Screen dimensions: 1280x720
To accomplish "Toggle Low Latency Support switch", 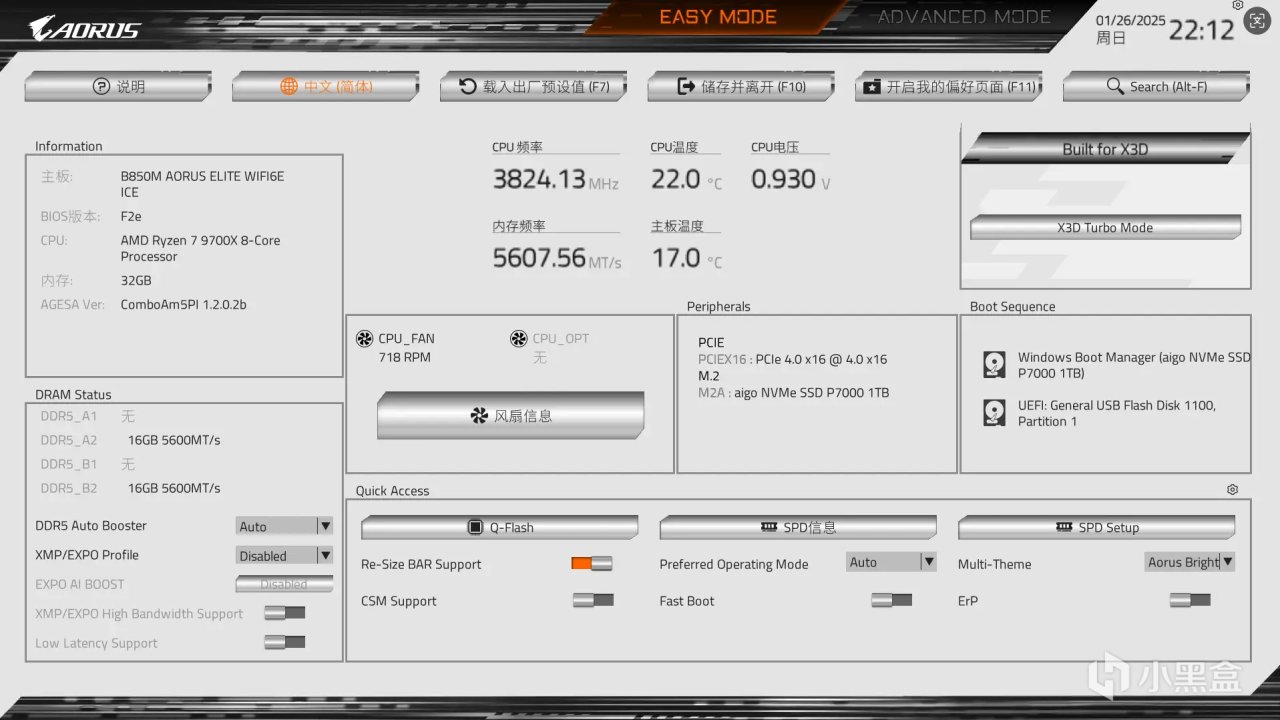I will tap(285, 642).
